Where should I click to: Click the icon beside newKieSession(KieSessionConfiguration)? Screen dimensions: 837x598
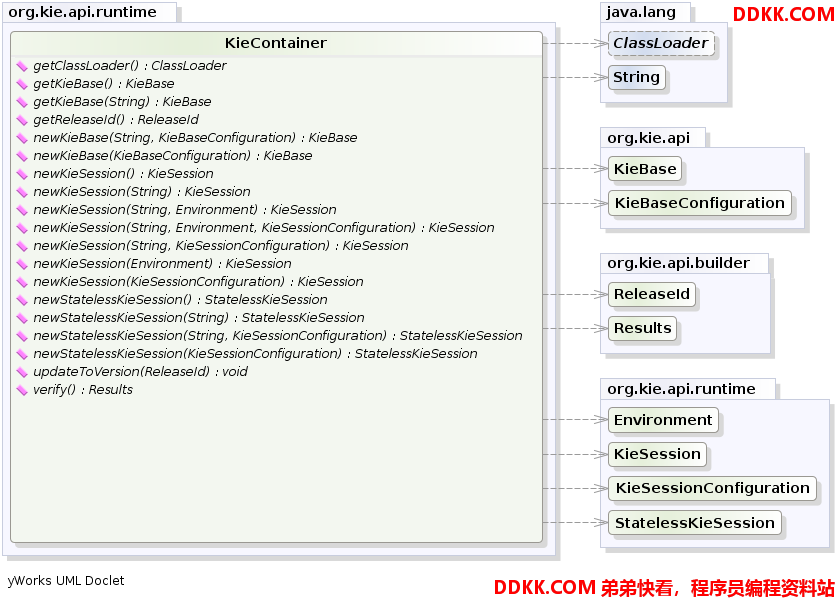[x=22, y=282]
